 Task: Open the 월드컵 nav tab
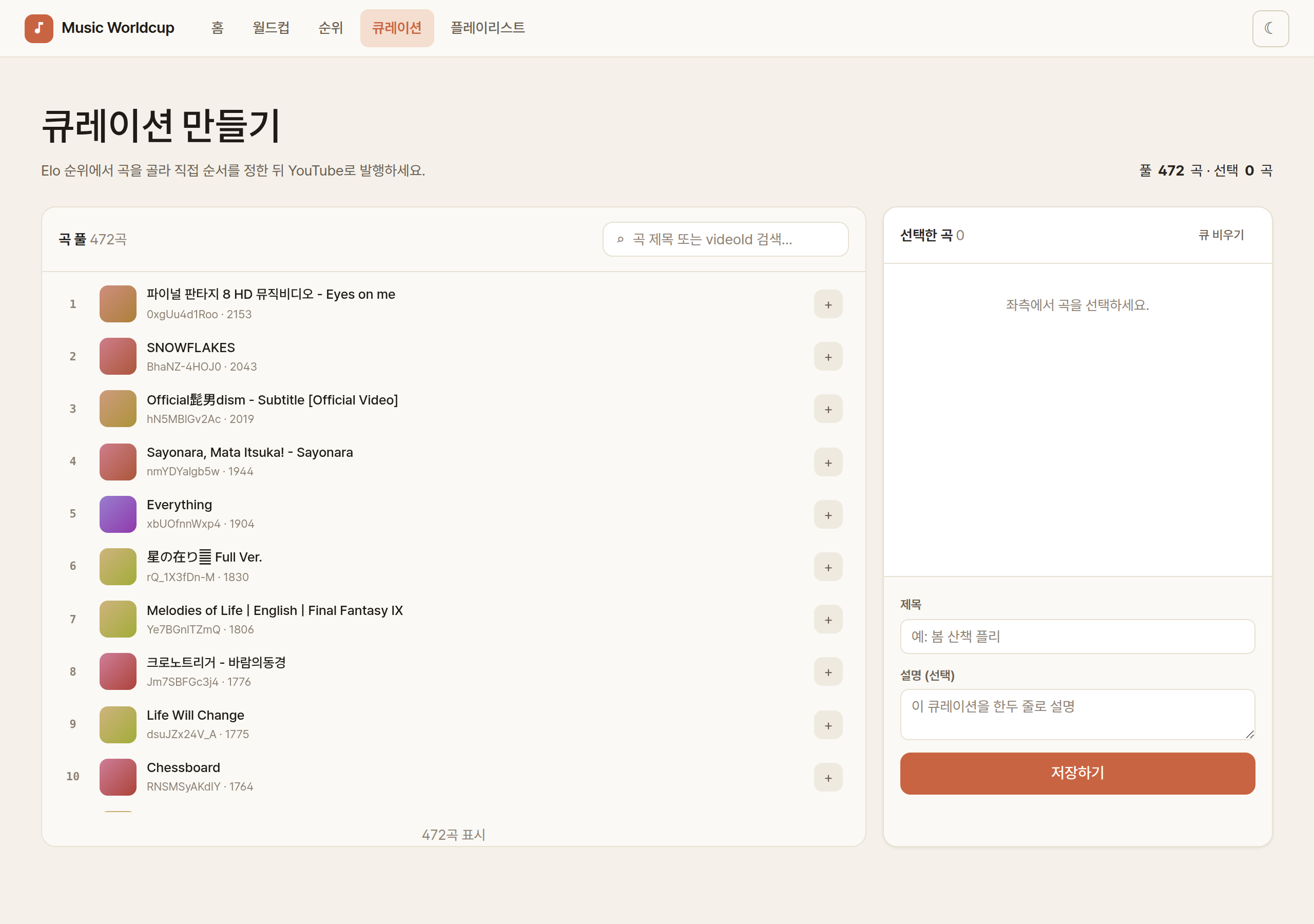click(x=270, y=28)
